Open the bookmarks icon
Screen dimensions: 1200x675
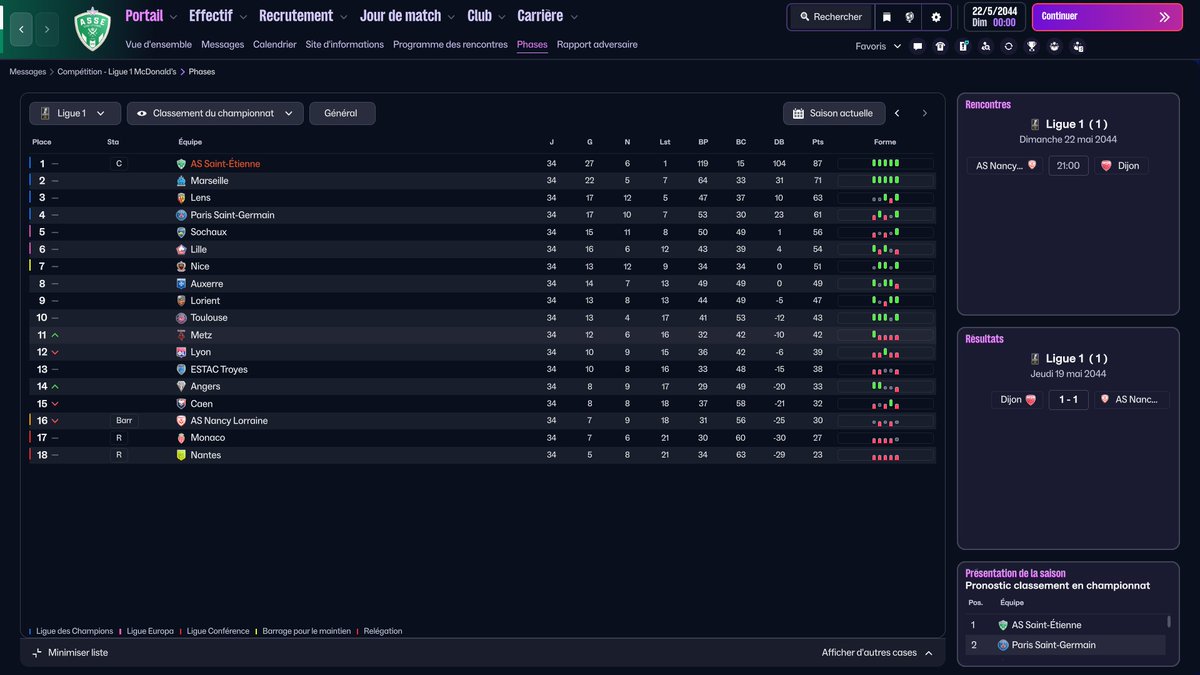886,17
